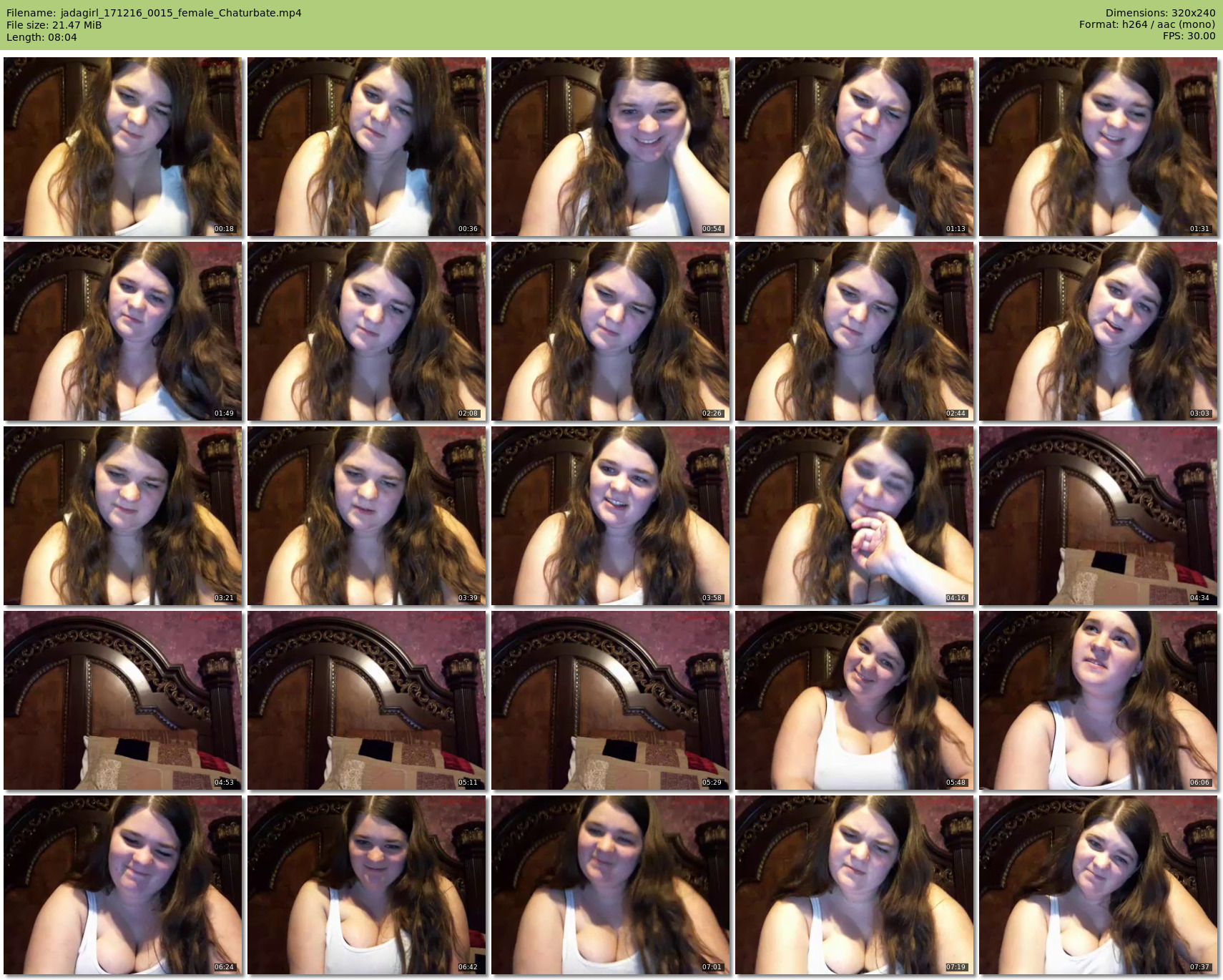Select the "FPS: 30.00" text
This screenshot has height=980, width=1223.
(x=1189, y=36)
